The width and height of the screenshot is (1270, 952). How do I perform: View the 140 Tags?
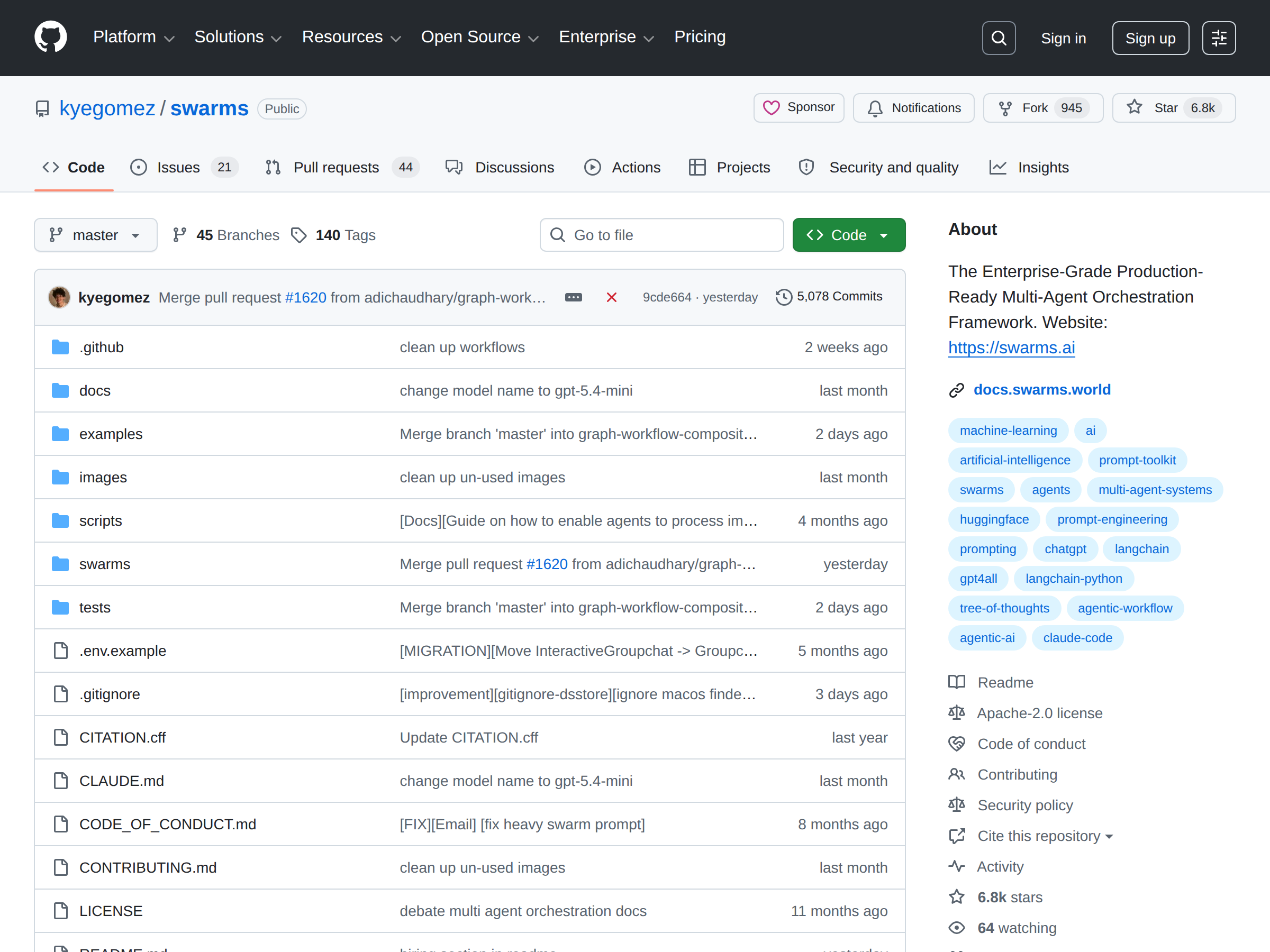click(333, 235)
